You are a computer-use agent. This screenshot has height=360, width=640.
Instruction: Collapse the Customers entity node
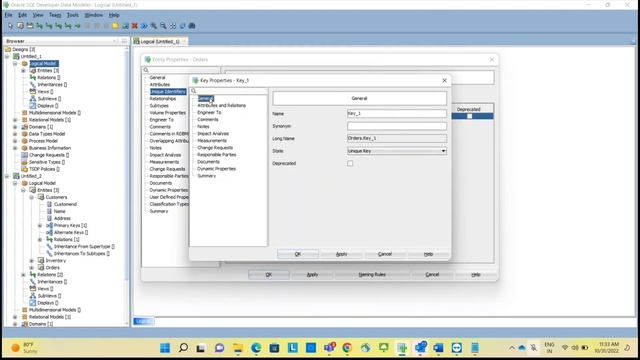tap(31, 197)
